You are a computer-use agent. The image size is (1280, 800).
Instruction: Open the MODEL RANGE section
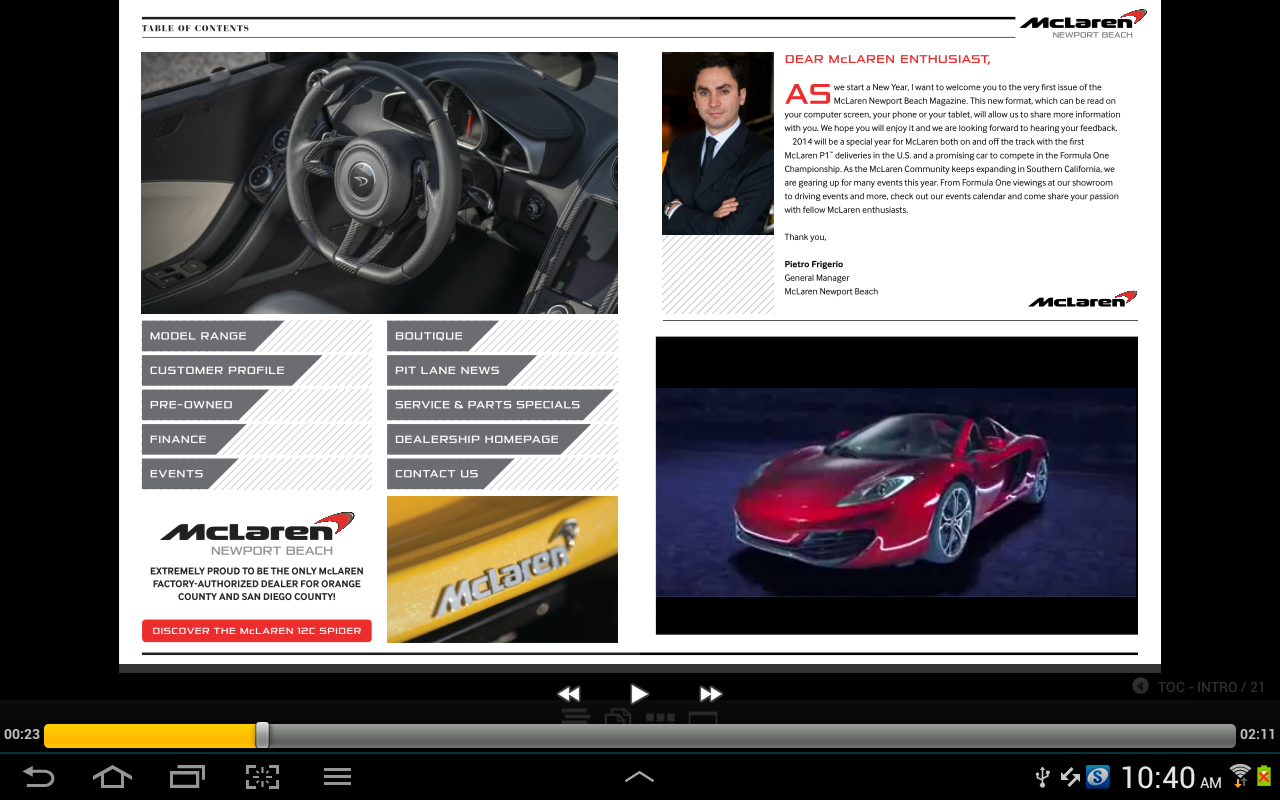point(214,336)
